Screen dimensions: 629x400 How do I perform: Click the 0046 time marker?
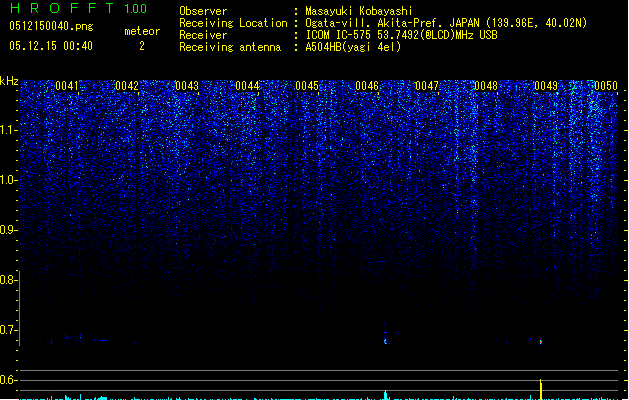click(x=367, y=86)
